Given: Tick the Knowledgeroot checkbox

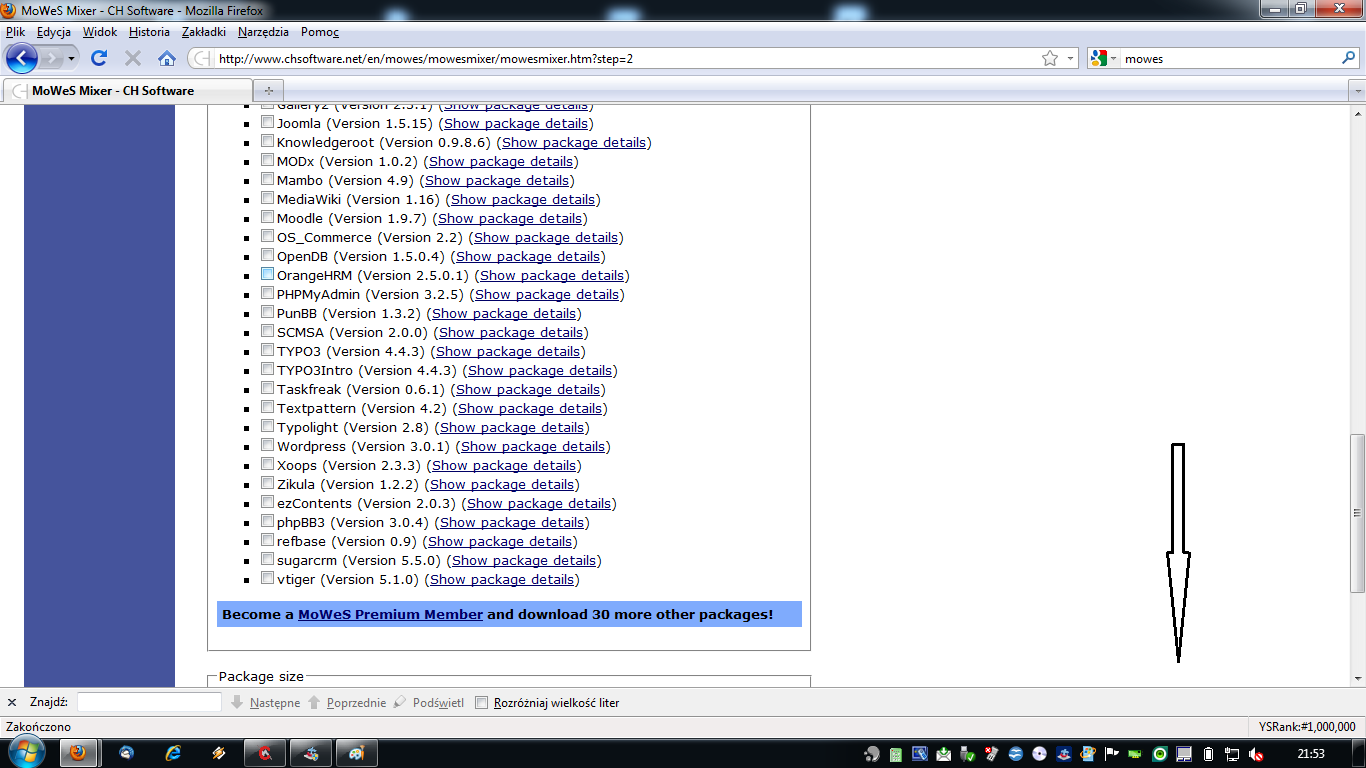Looking at the screenshot, I should [267, 141].
